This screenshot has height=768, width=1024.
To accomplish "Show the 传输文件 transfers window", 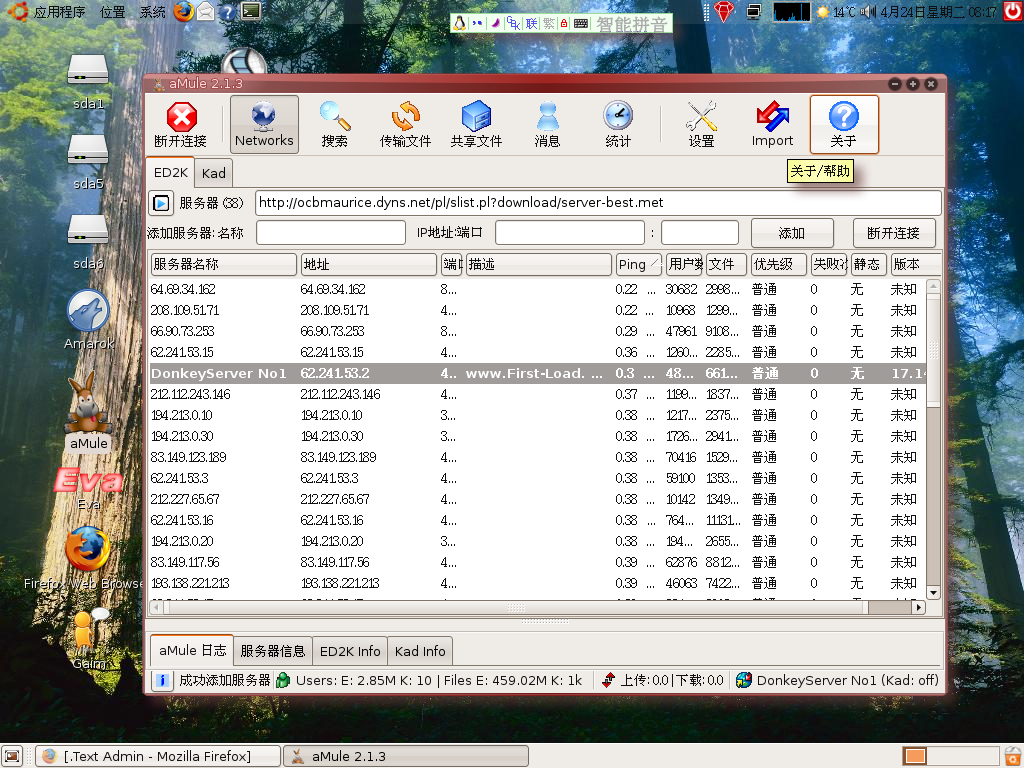I will [406, 124].
